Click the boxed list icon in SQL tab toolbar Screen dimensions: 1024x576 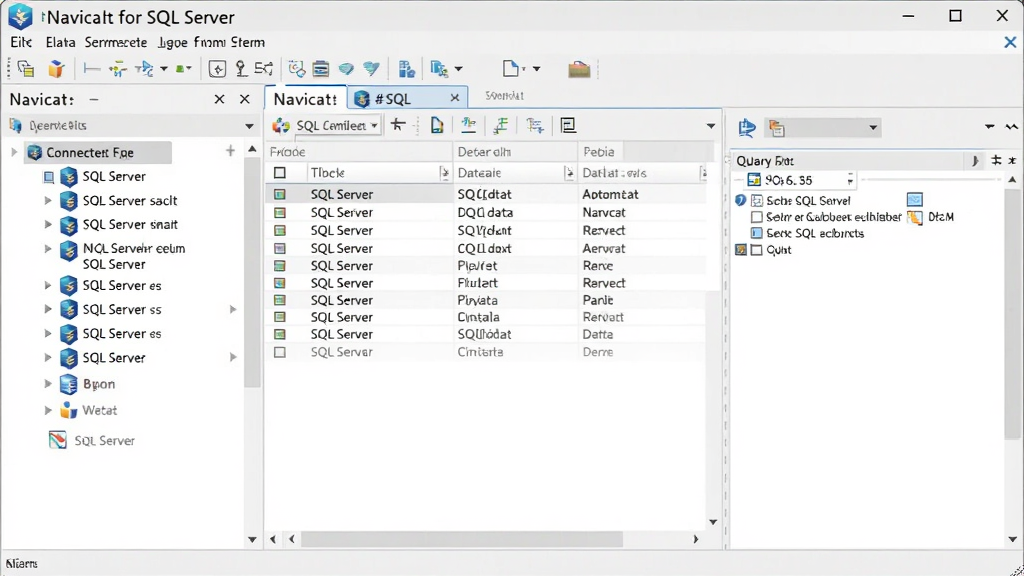coord(568,125)
